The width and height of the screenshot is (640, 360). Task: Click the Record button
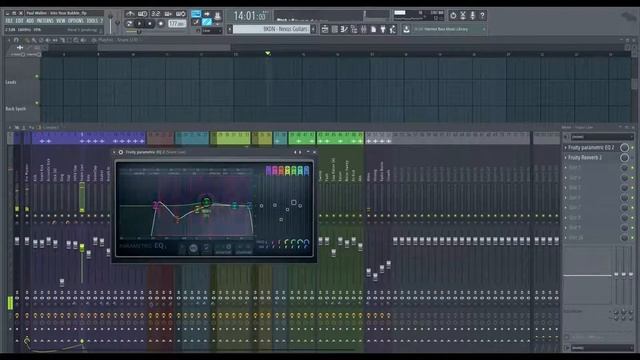160,24
